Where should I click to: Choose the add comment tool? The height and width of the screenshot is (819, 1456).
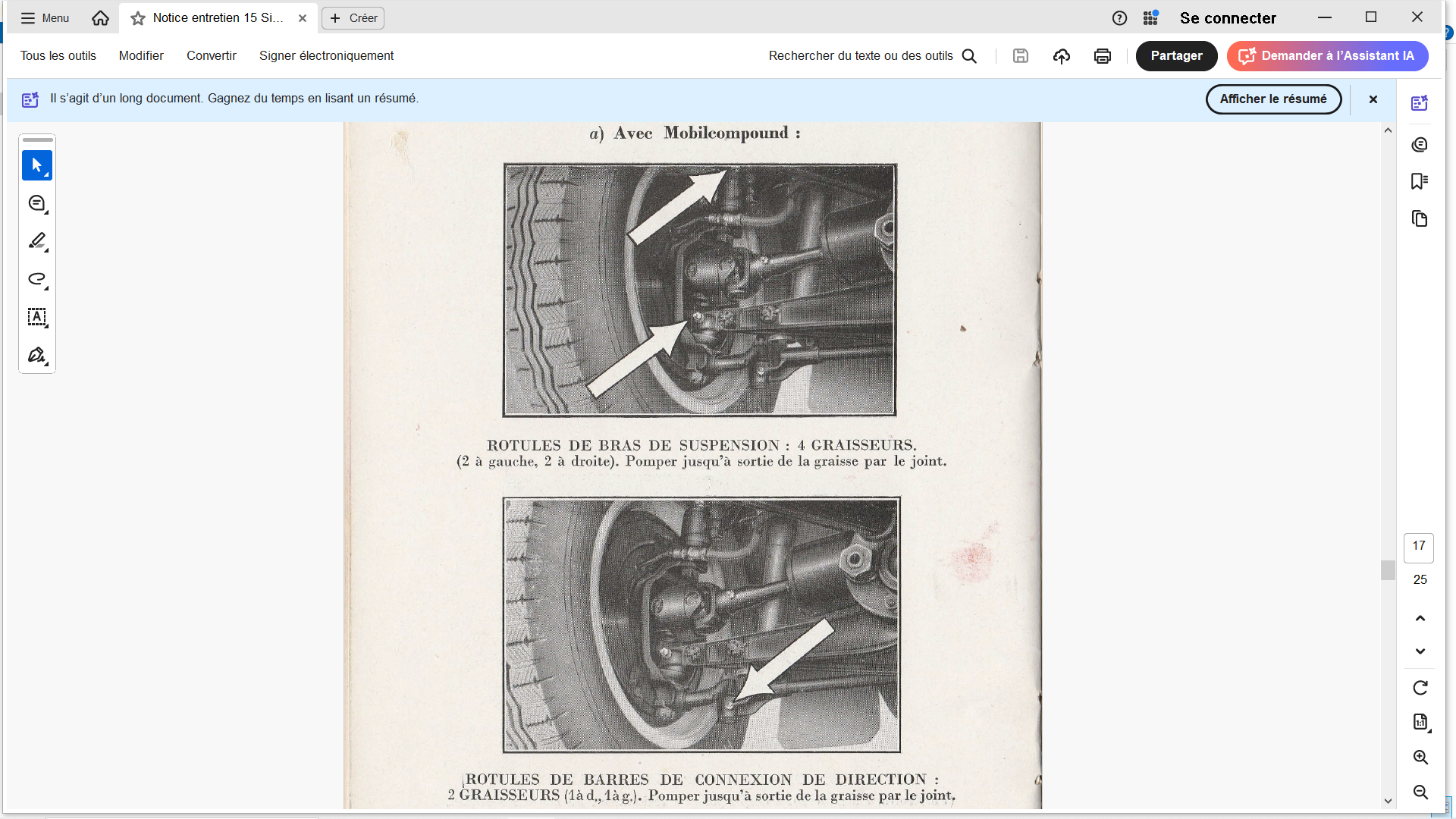coord(36,203)
